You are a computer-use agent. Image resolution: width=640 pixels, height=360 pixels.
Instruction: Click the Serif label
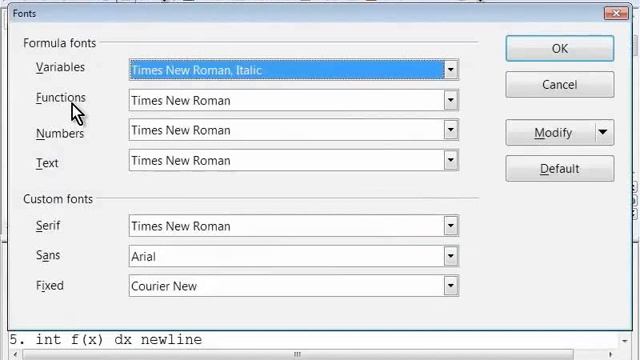[48, 225]
